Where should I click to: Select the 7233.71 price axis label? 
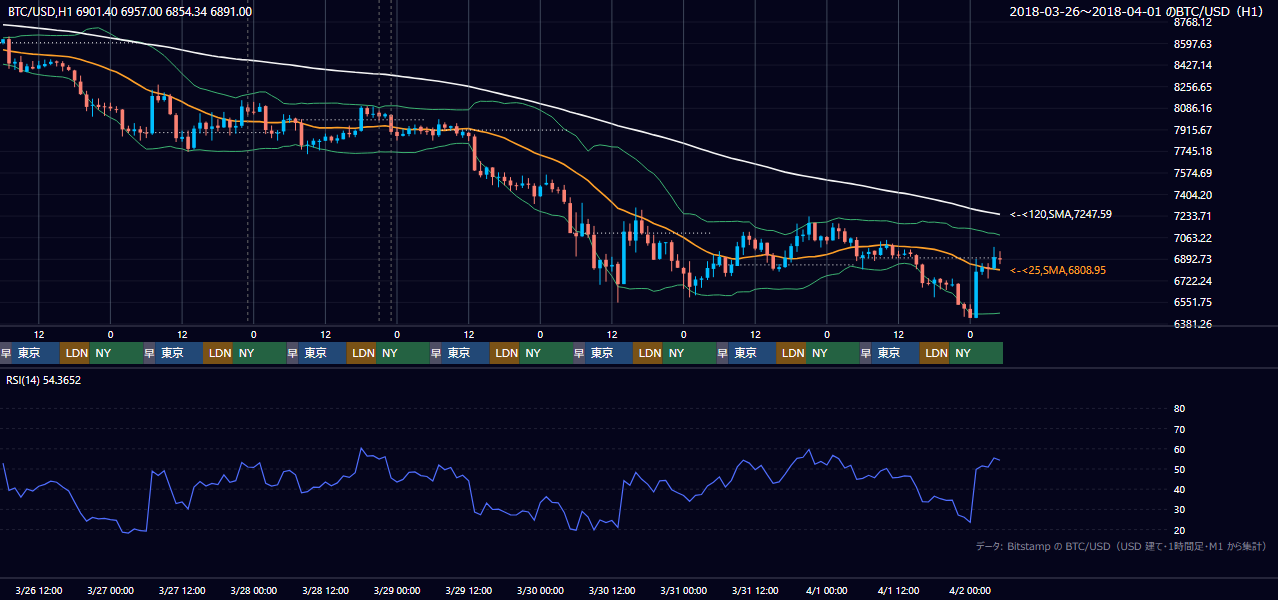(1193, 216)
